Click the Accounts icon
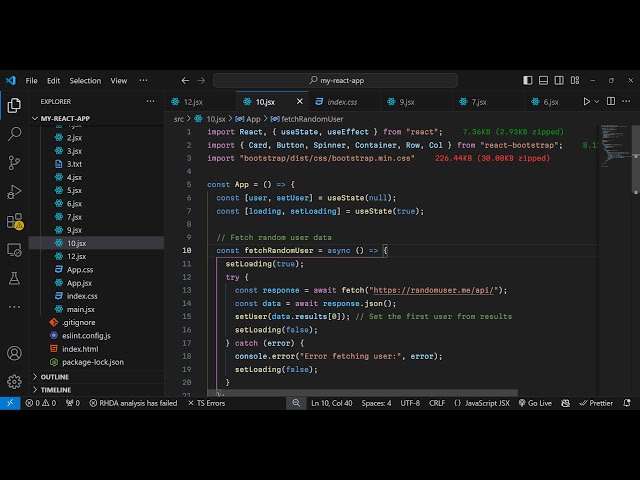 pyautogui.click(x=14, y=353)
